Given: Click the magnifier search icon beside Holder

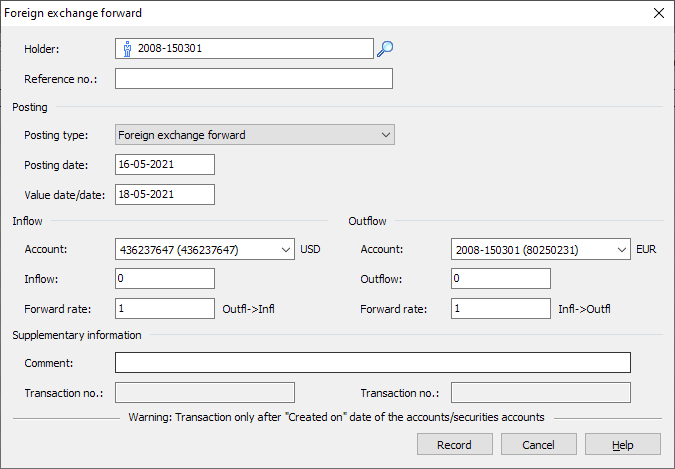Looking at the screenshot, I should click(x=385, y=48).
